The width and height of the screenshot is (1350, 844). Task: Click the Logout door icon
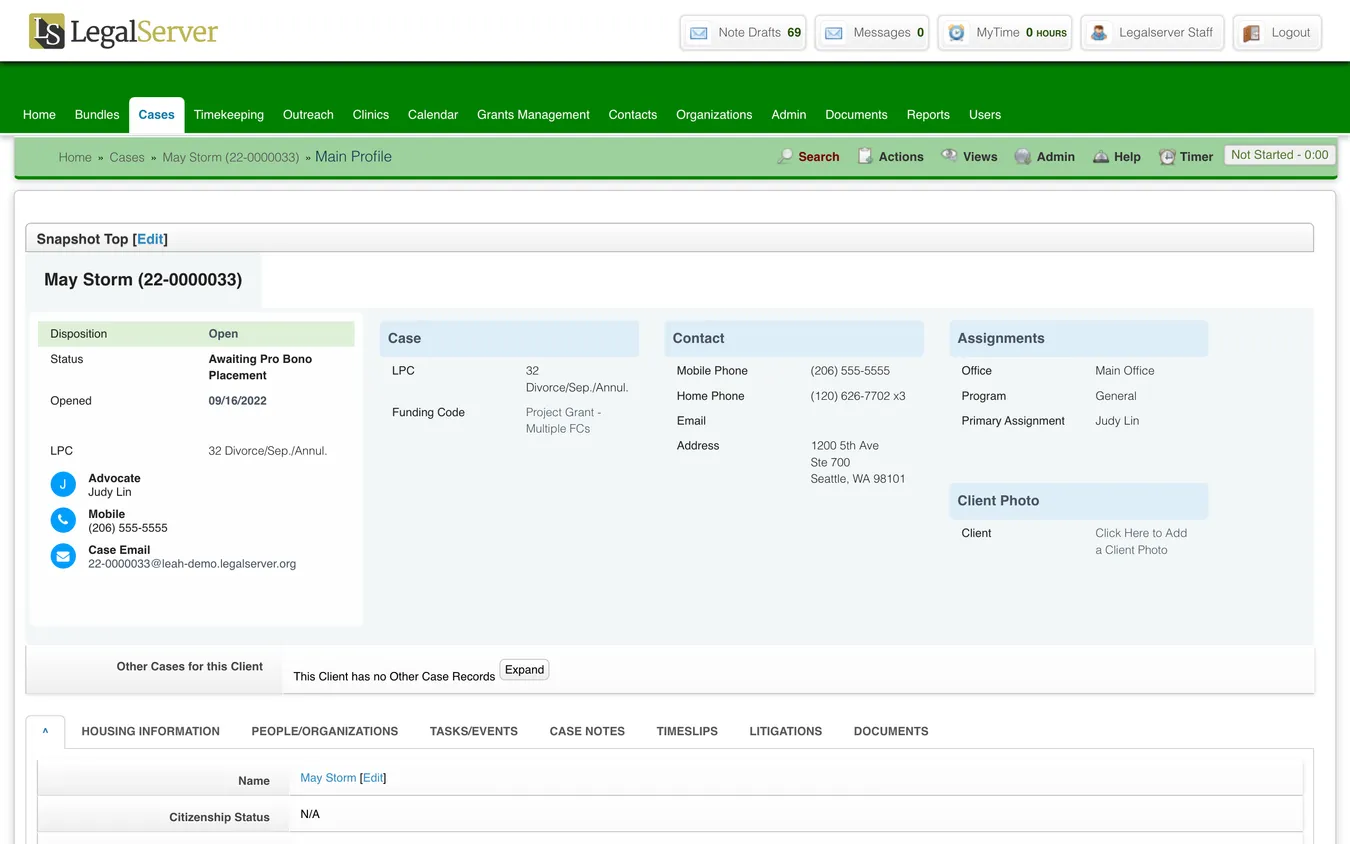click(x=1250, y=32)
